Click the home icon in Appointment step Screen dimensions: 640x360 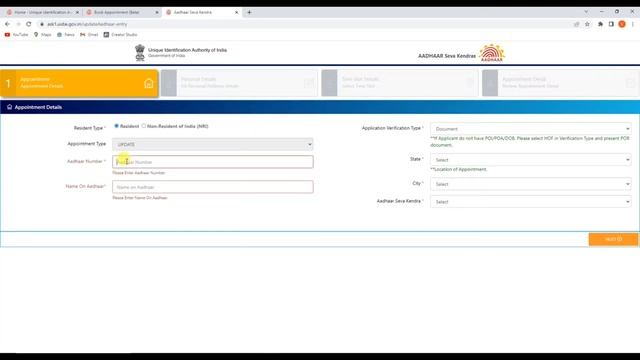point(149,84)
